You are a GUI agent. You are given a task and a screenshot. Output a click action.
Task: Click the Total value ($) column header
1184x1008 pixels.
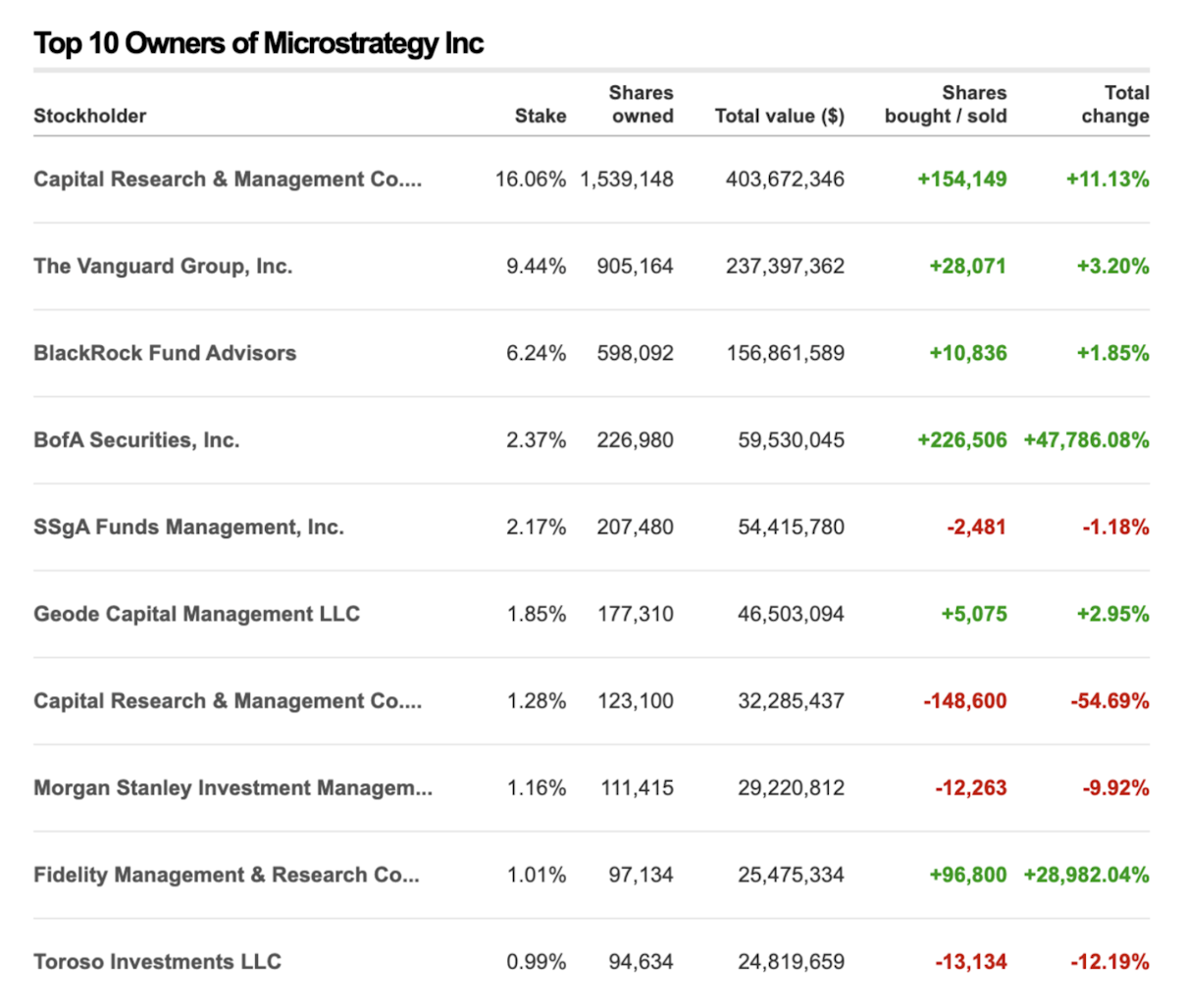780,116
